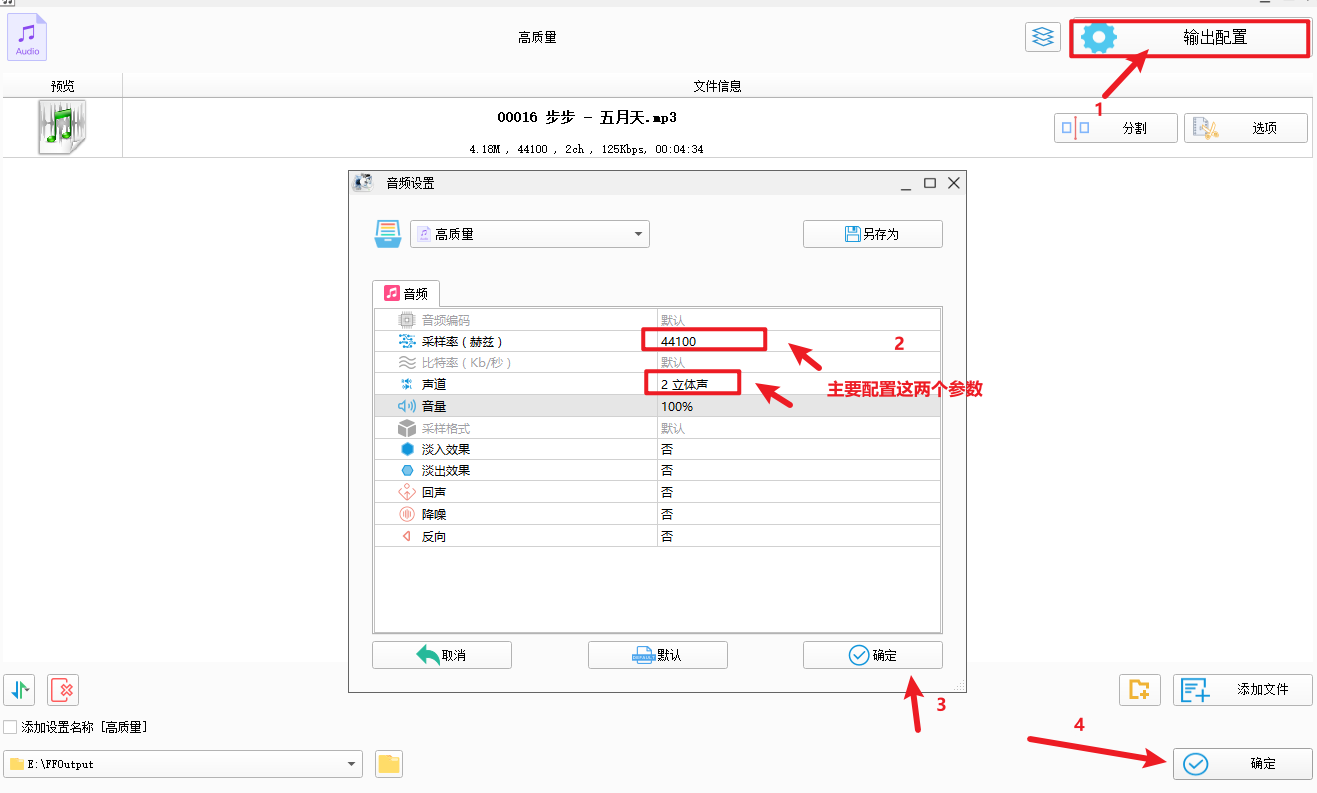
Task: Click the 分割 split button
Action: [1116, 128]
